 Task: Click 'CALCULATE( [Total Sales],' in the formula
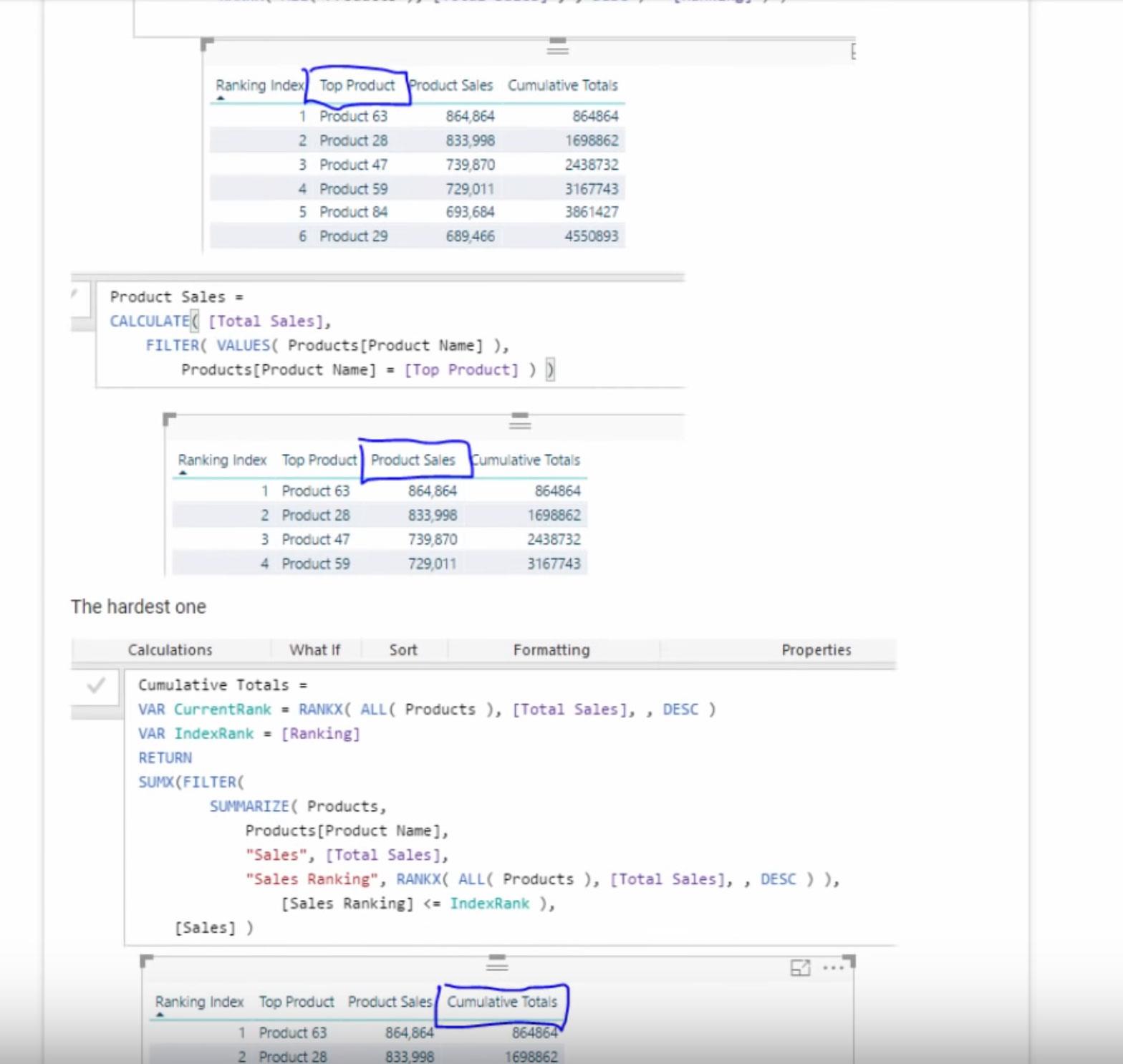pyautogui.click(x=221, y=321)
